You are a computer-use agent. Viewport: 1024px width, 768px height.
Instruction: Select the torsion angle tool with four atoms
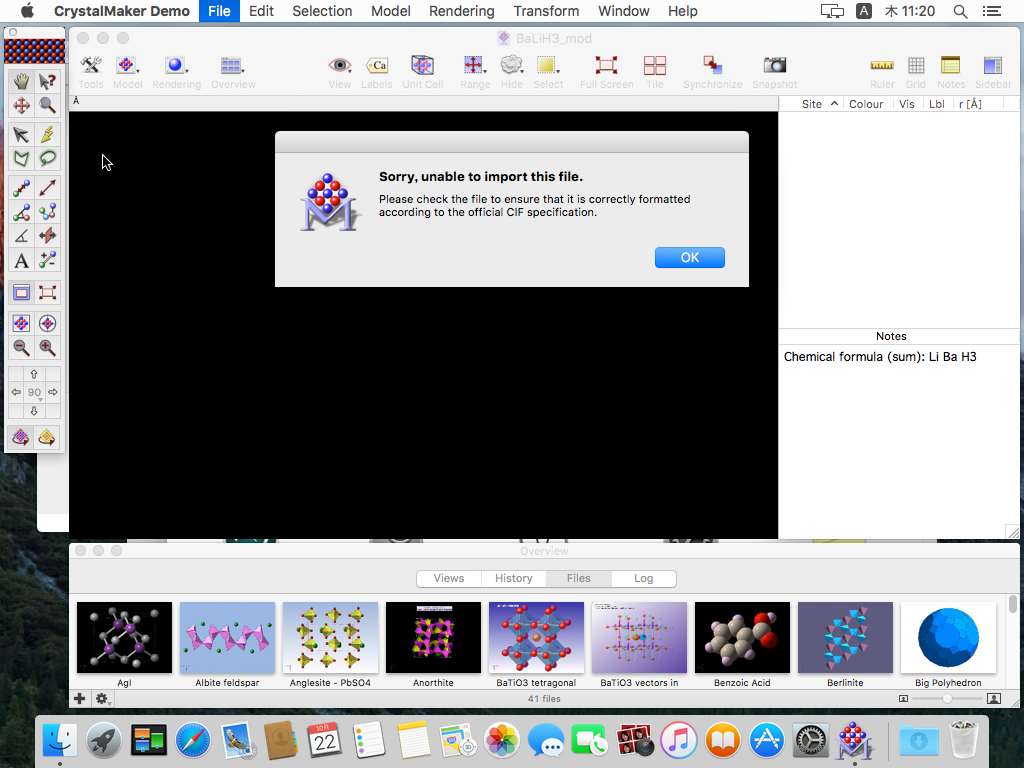[x=47, y=212]
